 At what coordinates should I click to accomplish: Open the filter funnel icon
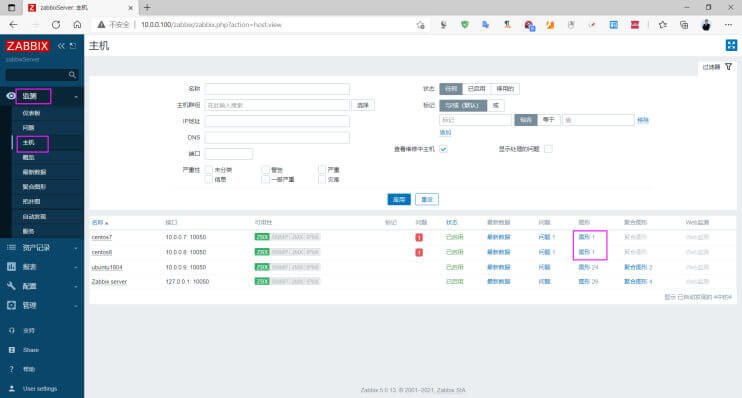(728, 67)
